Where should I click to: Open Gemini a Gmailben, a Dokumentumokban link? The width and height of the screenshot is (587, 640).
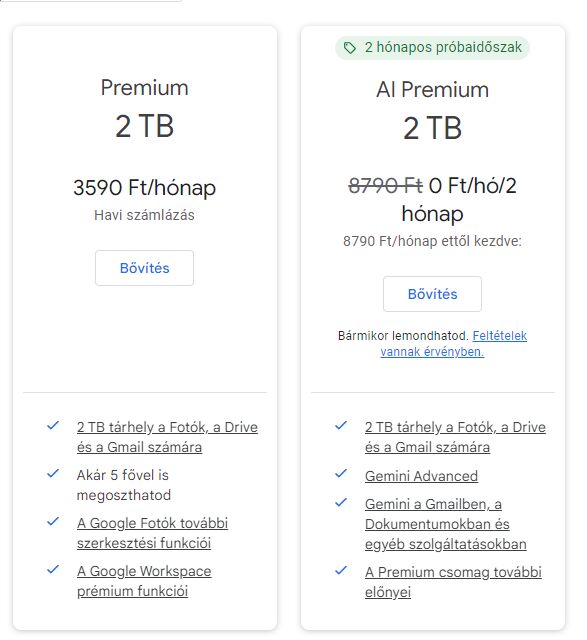[x=446, y=524]
